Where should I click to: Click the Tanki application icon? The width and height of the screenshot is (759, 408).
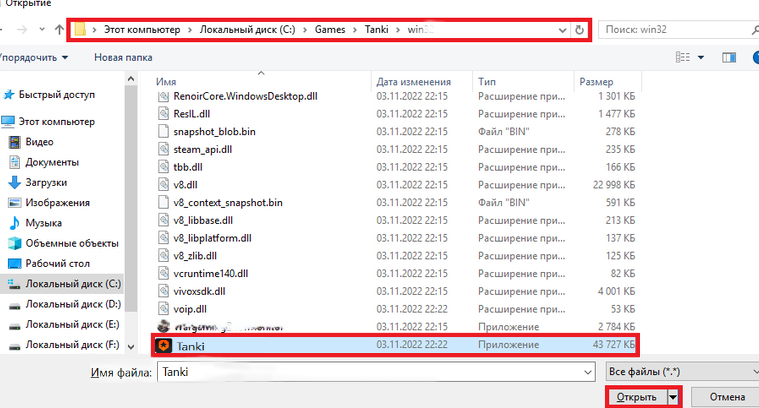coord(164,346)
